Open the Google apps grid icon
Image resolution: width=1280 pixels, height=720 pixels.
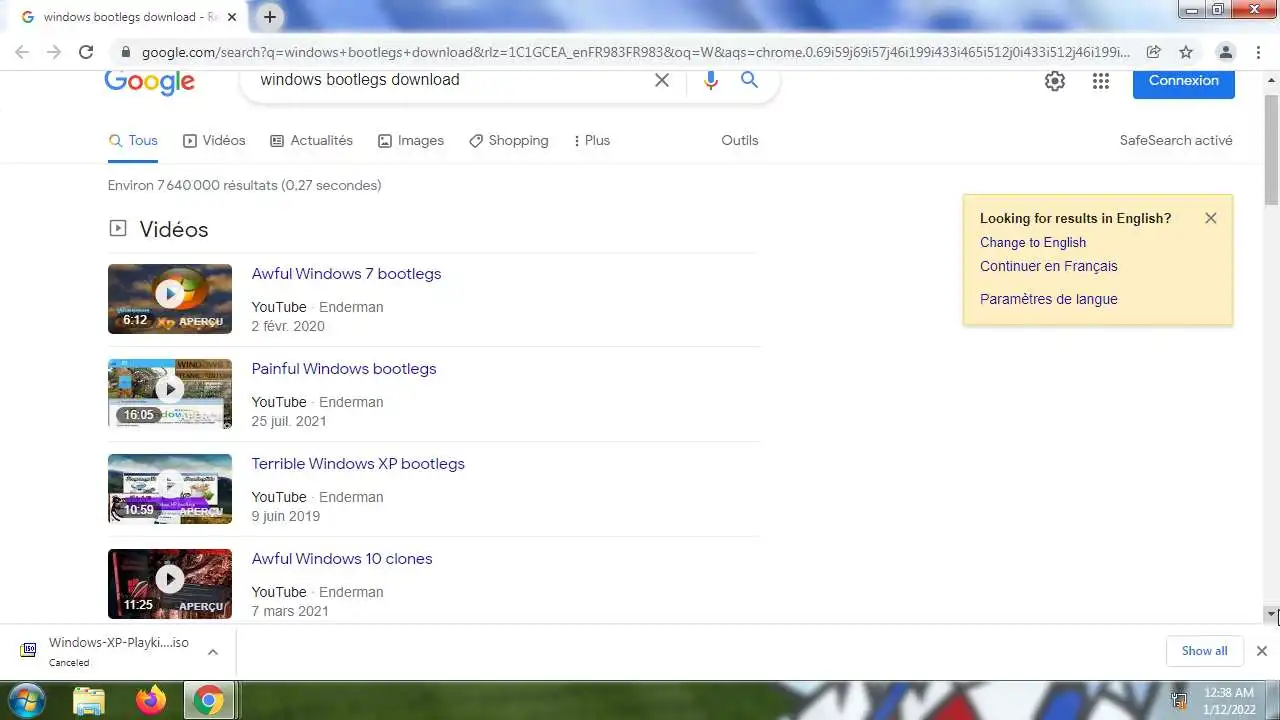pyautogui.click(x=1101, y=82)
